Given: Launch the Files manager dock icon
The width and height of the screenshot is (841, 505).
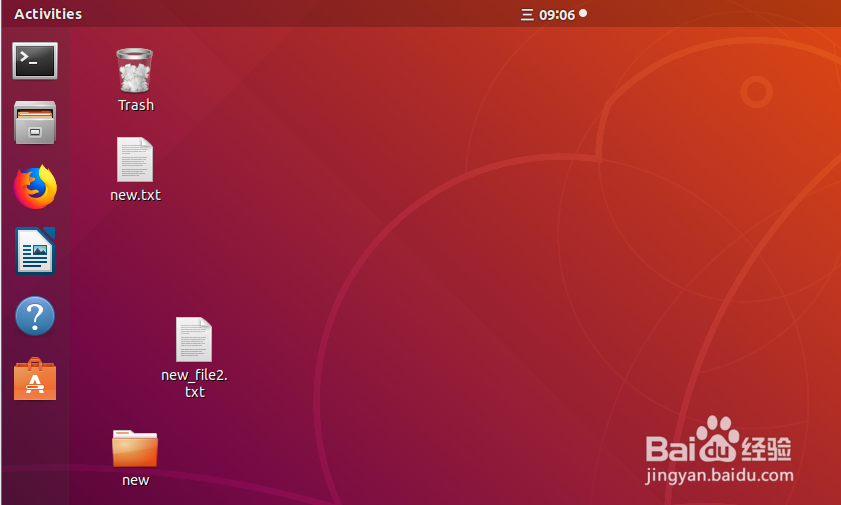Looking at the screenshot, I should 35,123.
